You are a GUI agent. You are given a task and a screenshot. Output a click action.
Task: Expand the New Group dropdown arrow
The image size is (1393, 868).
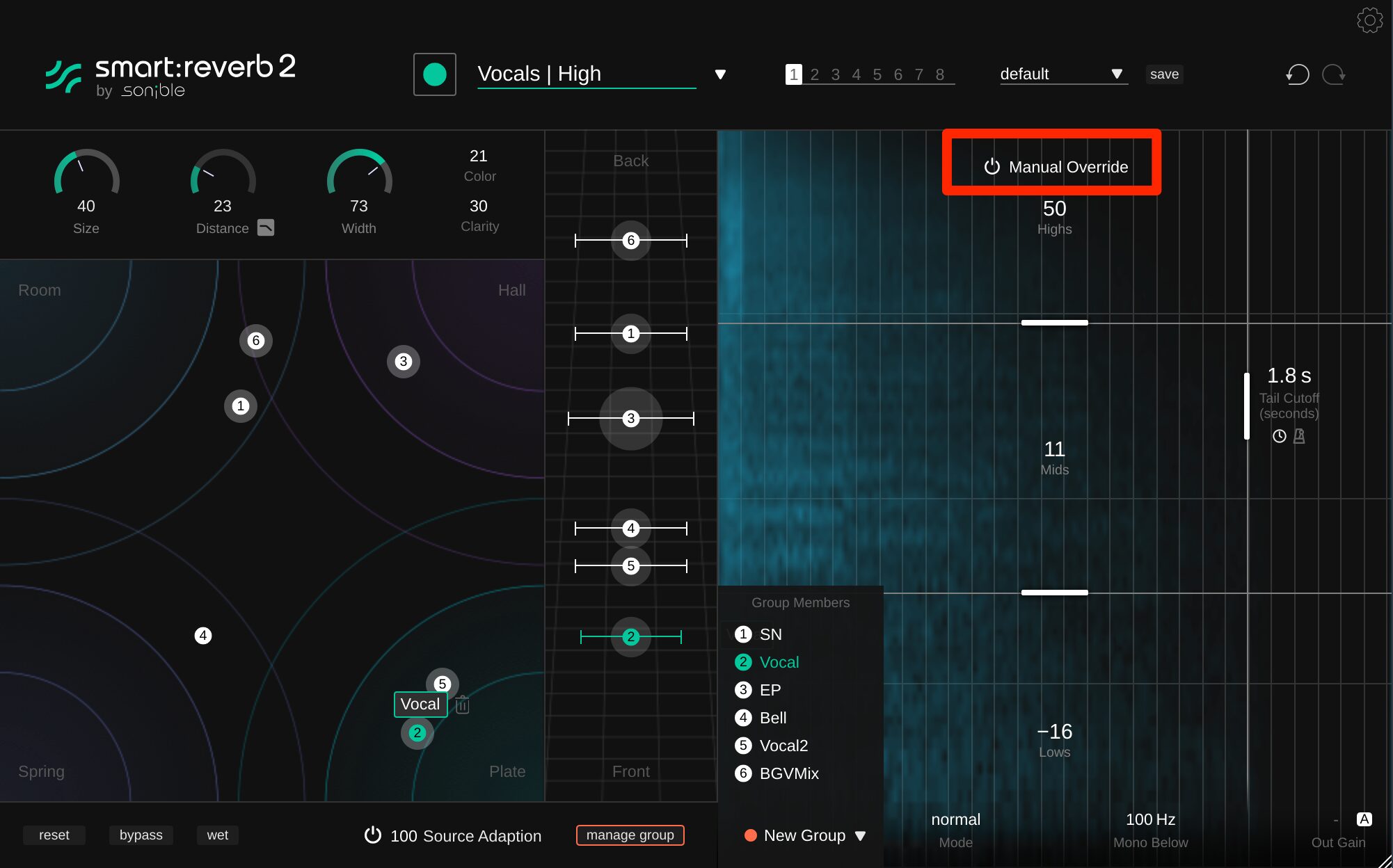click(x=861, y=836)
